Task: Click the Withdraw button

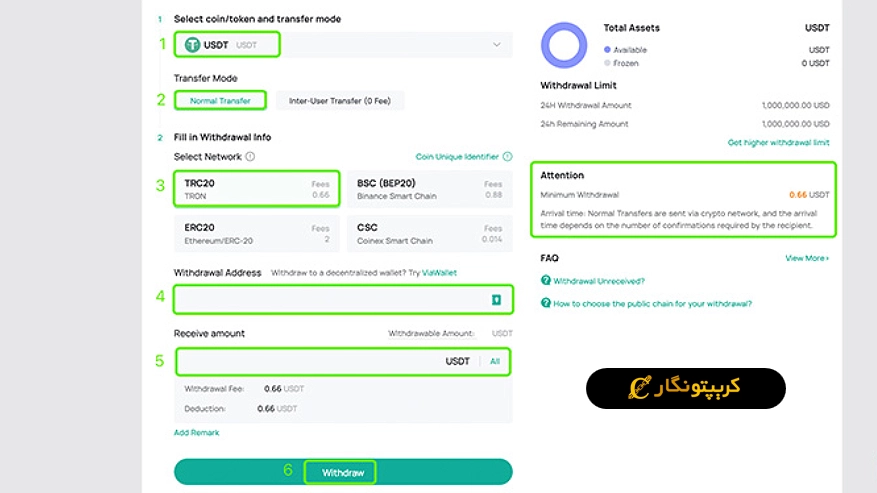Action: (343, 472)
